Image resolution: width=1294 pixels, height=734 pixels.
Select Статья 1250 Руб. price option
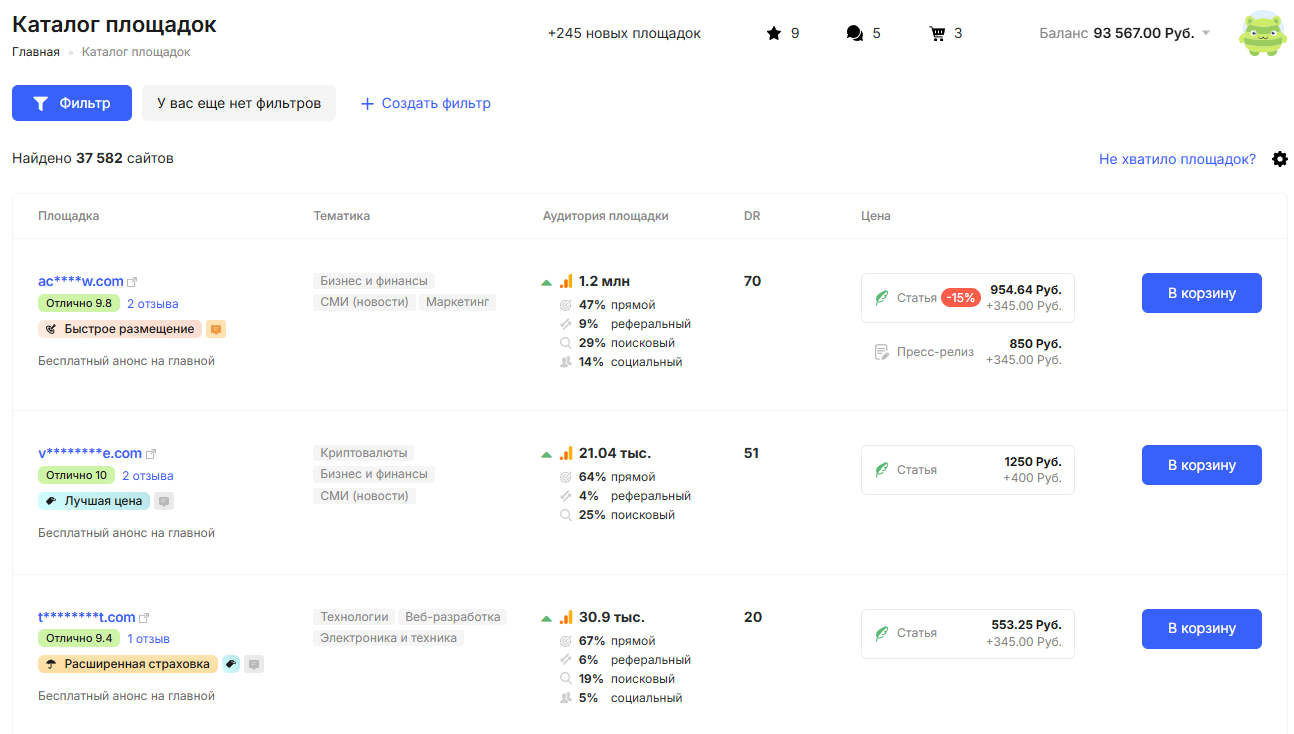point(968,470)
